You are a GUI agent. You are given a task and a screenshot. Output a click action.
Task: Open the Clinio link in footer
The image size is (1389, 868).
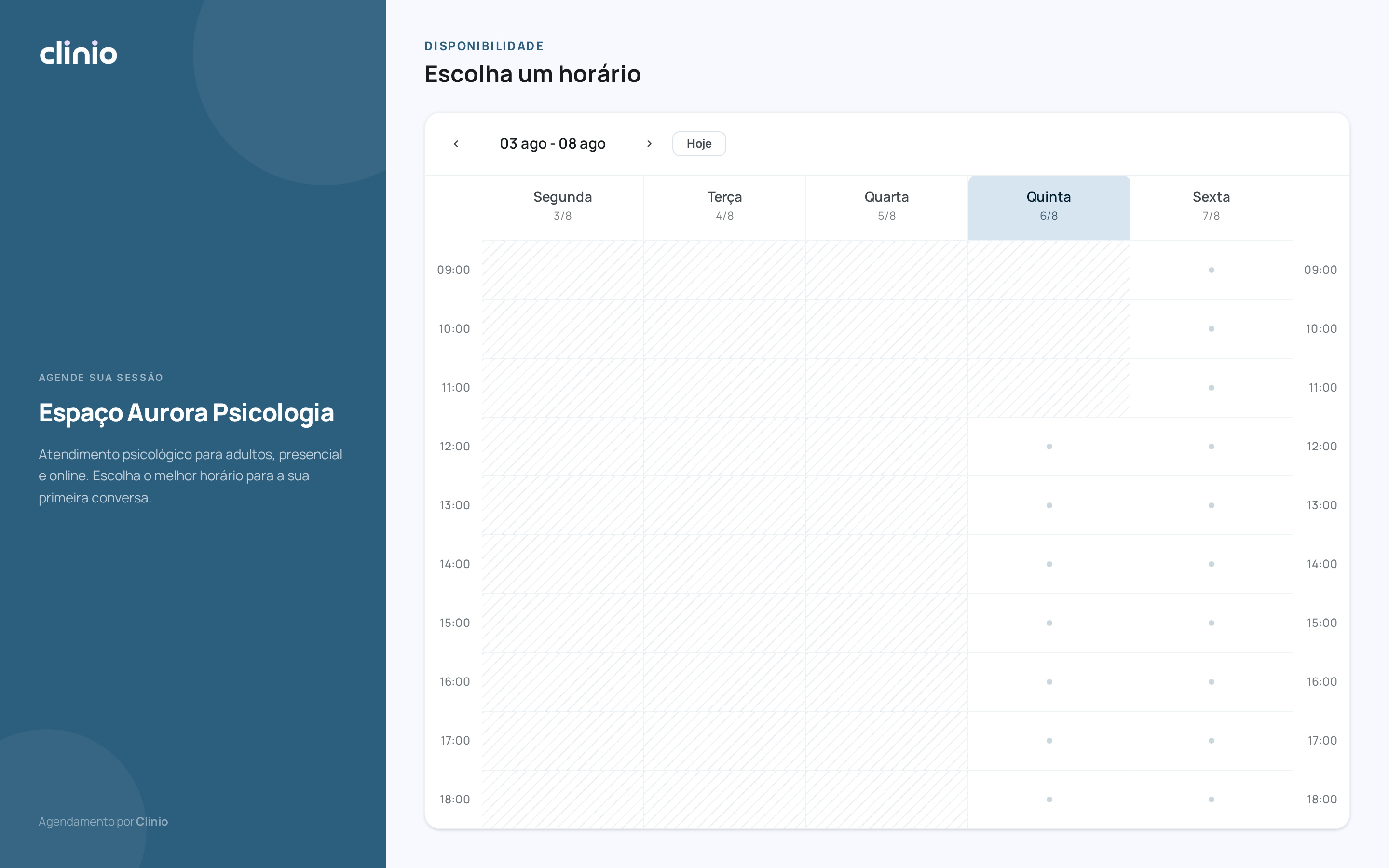pos(151,822)
